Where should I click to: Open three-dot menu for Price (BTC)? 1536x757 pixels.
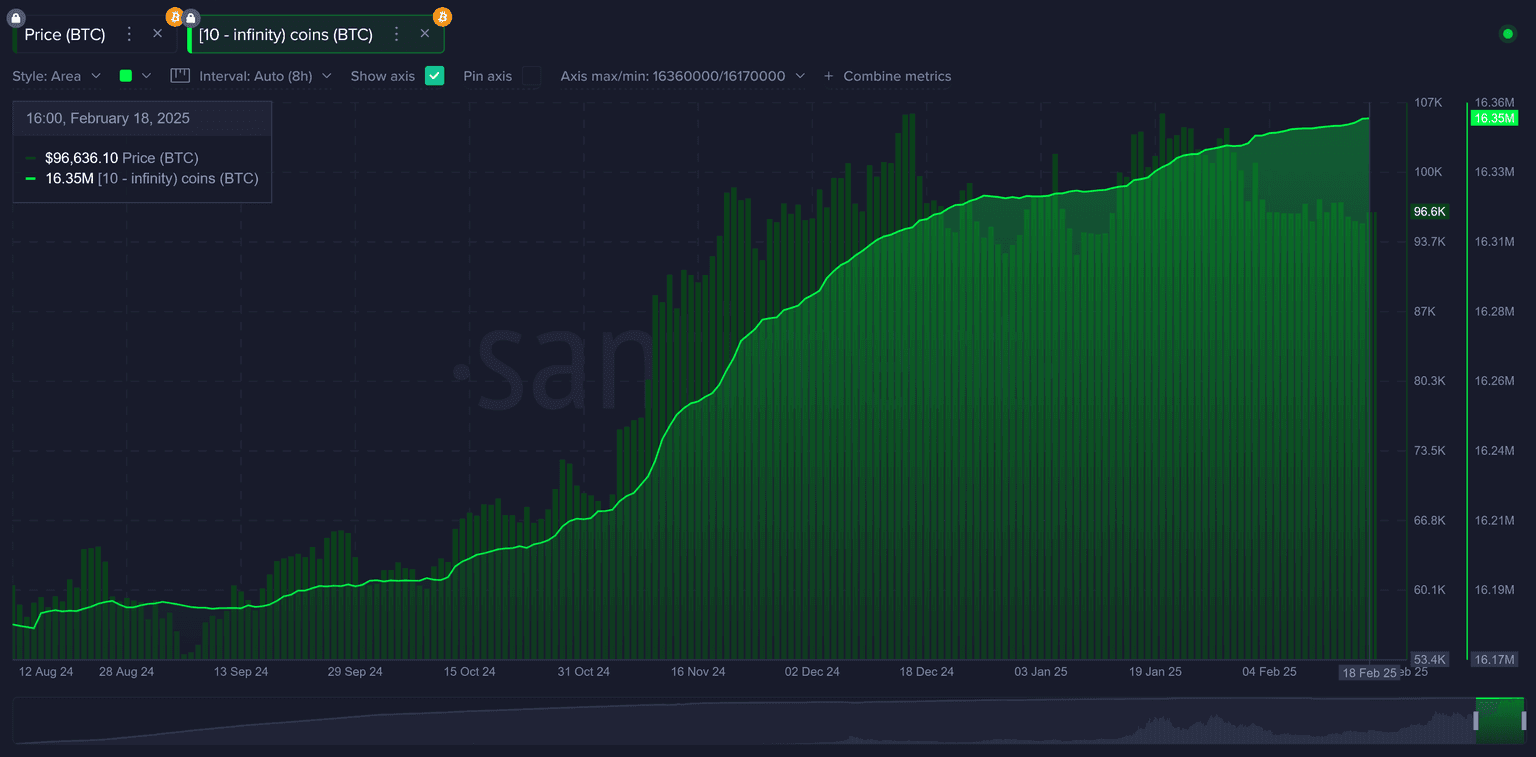pyautogui.click(x=129, y=35)
